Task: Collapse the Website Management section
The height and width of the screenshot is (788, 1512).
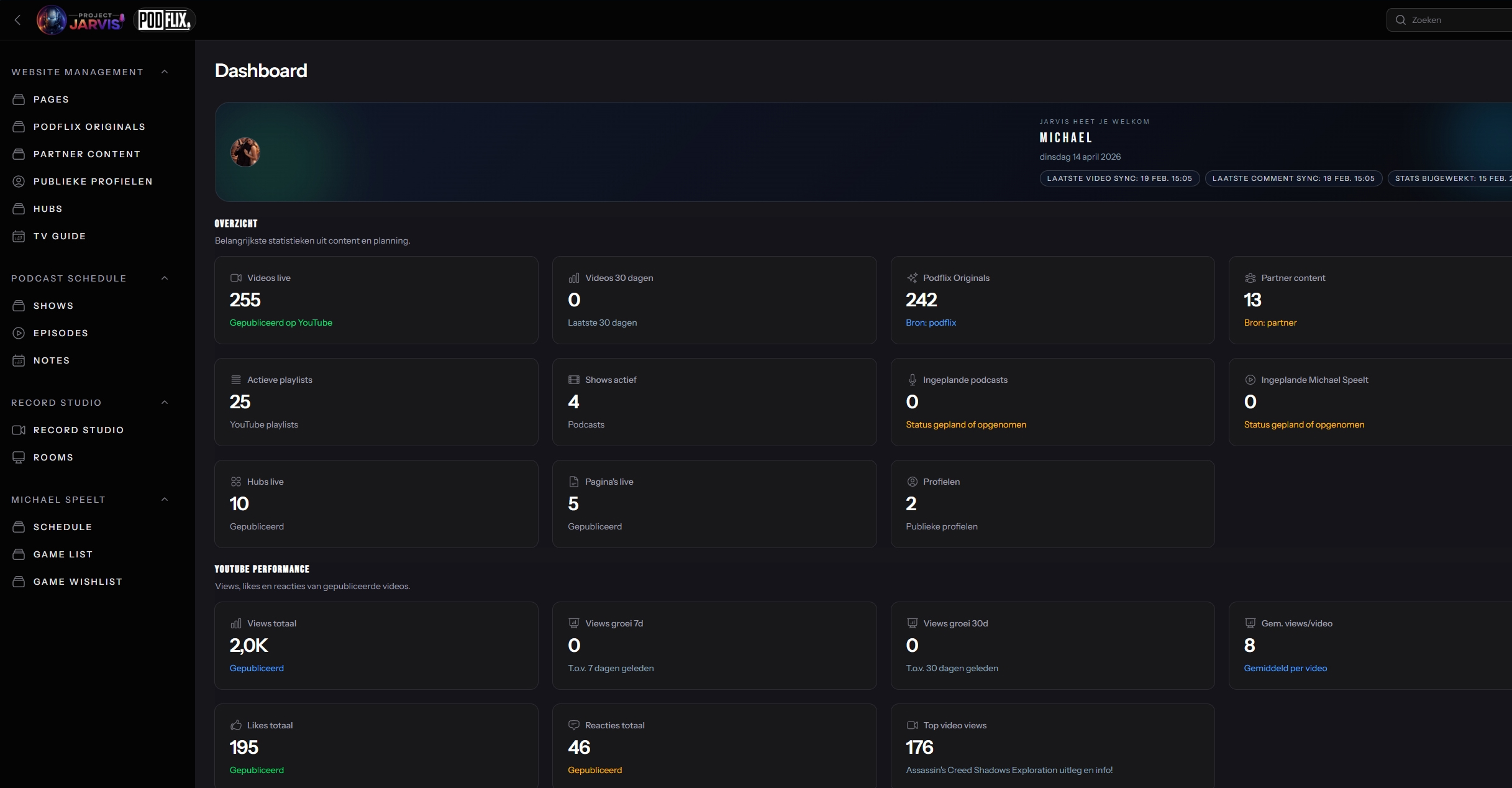Action: point(165,72)
